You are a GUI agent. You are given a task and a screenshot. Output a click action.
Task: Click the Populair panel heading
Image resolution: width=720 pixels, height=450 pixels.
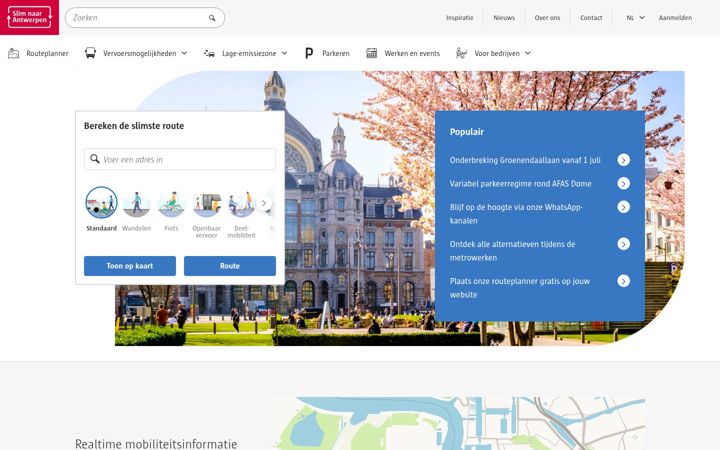(467, 132)
